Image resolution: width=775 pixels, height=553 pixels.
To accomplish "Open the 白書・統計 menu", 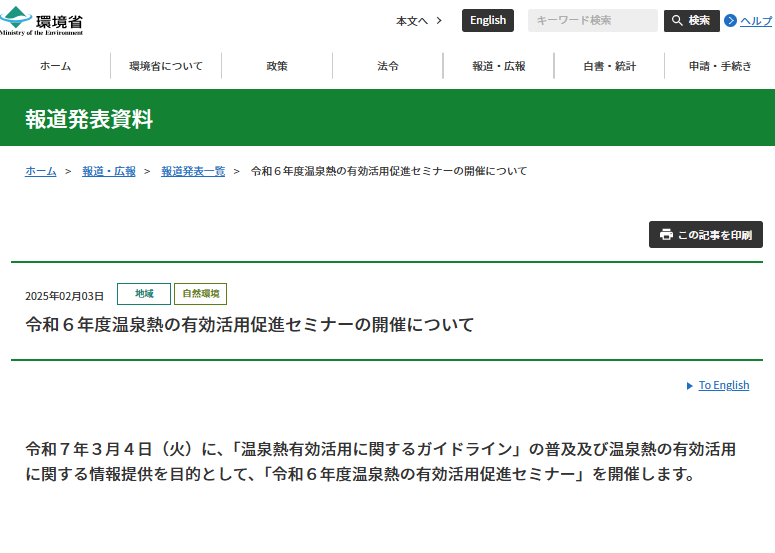I will (x=609, y=66).
